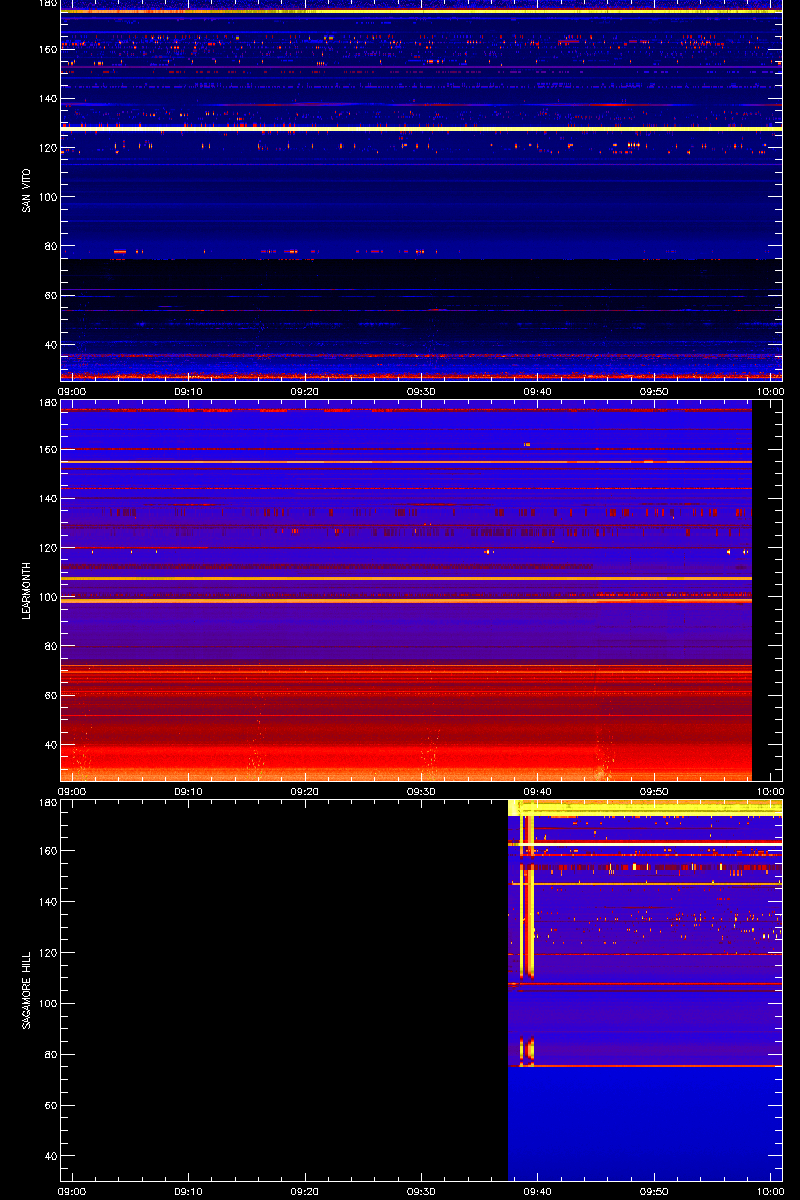Click the SAN VITO station axis label
Image resolution: width=800 pixels, height=1200 pixels.
coord(28,191)
